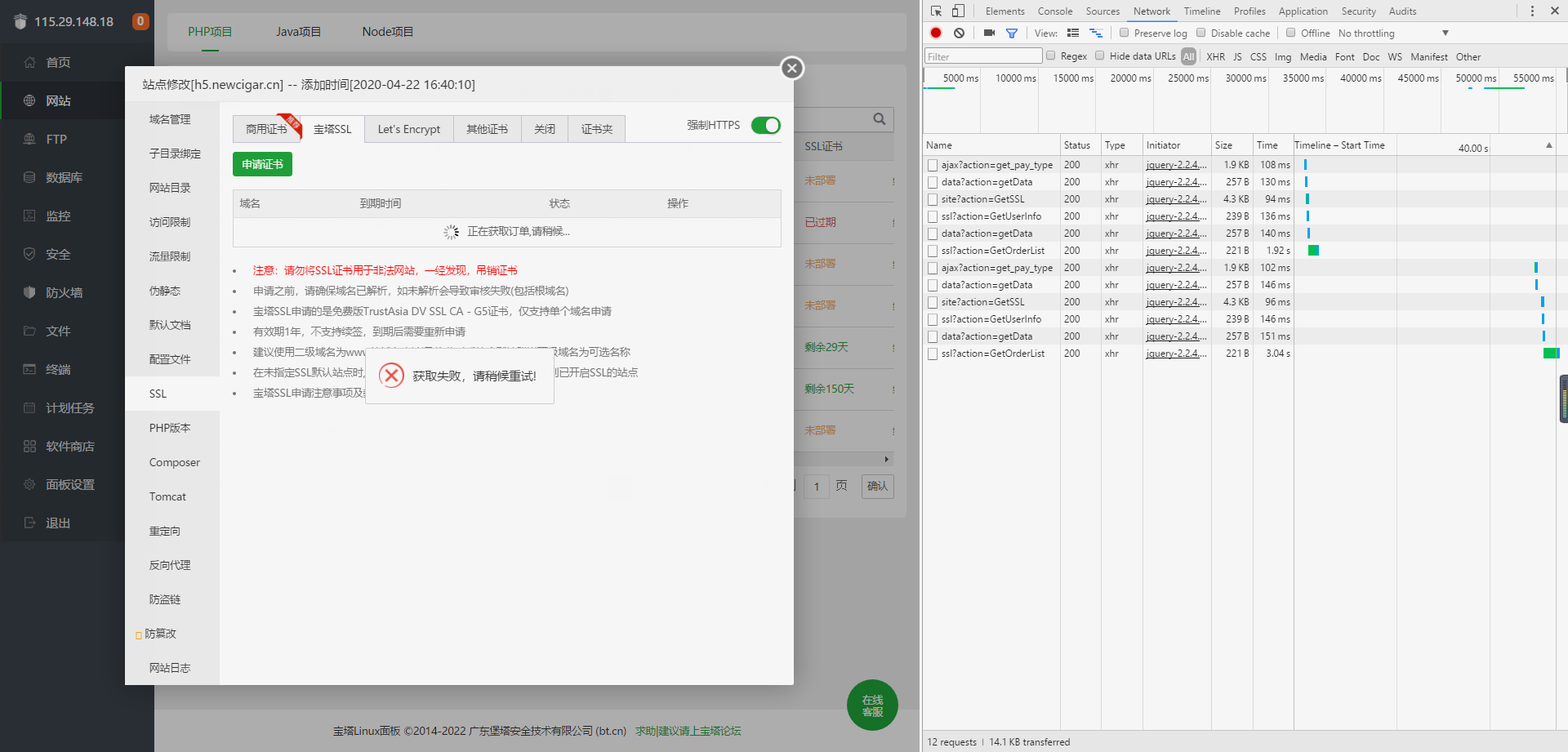Click the shield icon for 安全

click(29, 254)
